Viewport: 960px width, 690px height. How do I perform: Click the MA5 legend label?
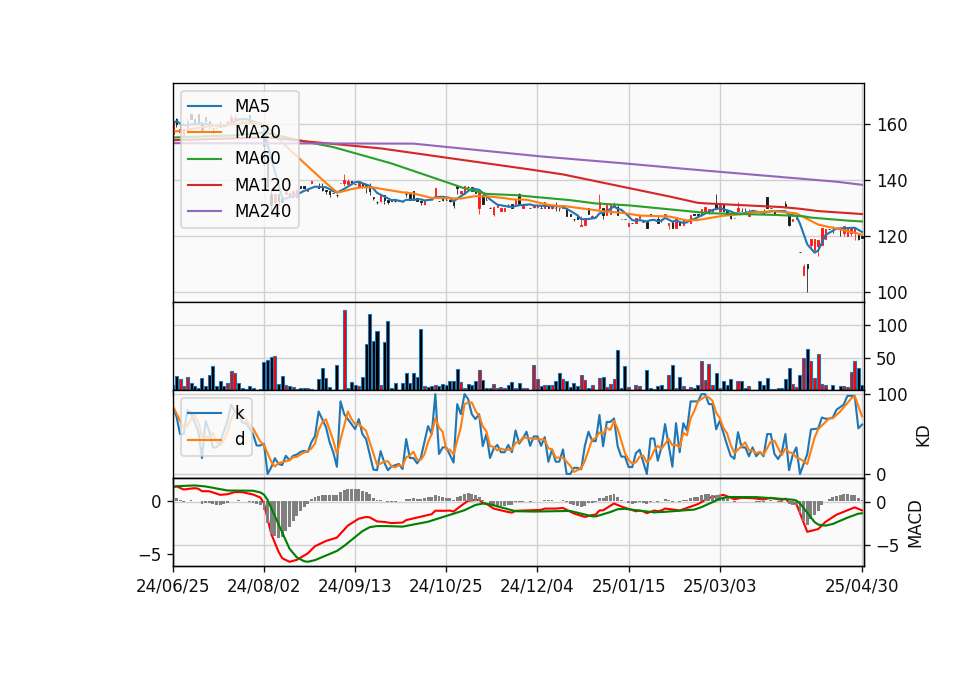[x=252, y=106]
